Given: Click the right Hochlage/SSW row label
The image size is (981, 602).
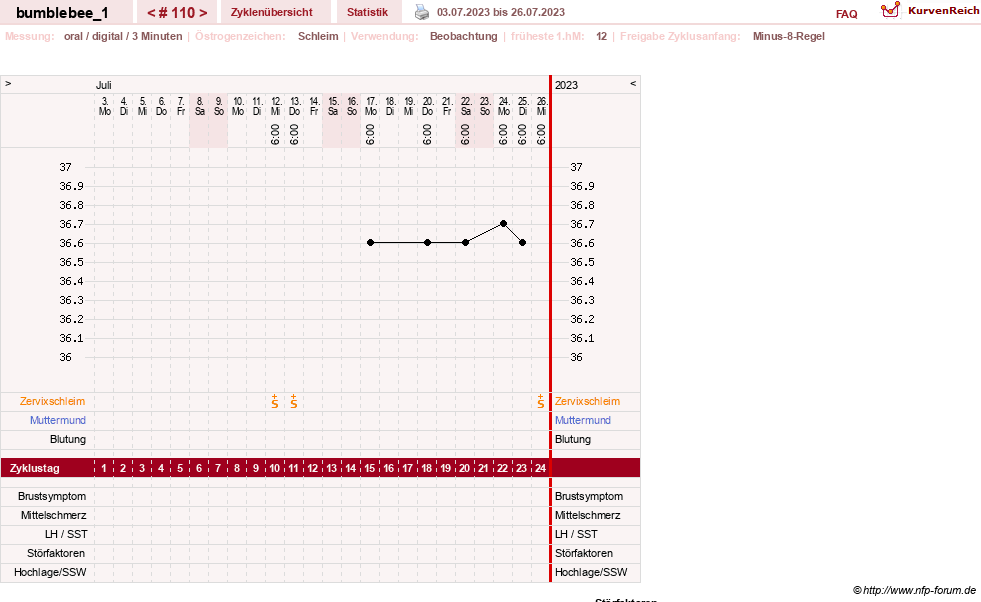Looking at the screenshot, I should (591, 573).
